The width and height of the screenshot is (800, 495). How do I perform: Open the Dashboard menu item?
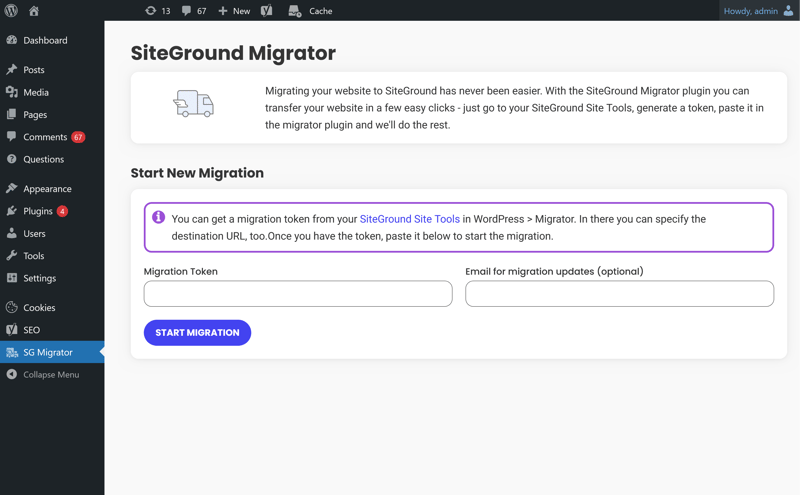coord(52,40)
